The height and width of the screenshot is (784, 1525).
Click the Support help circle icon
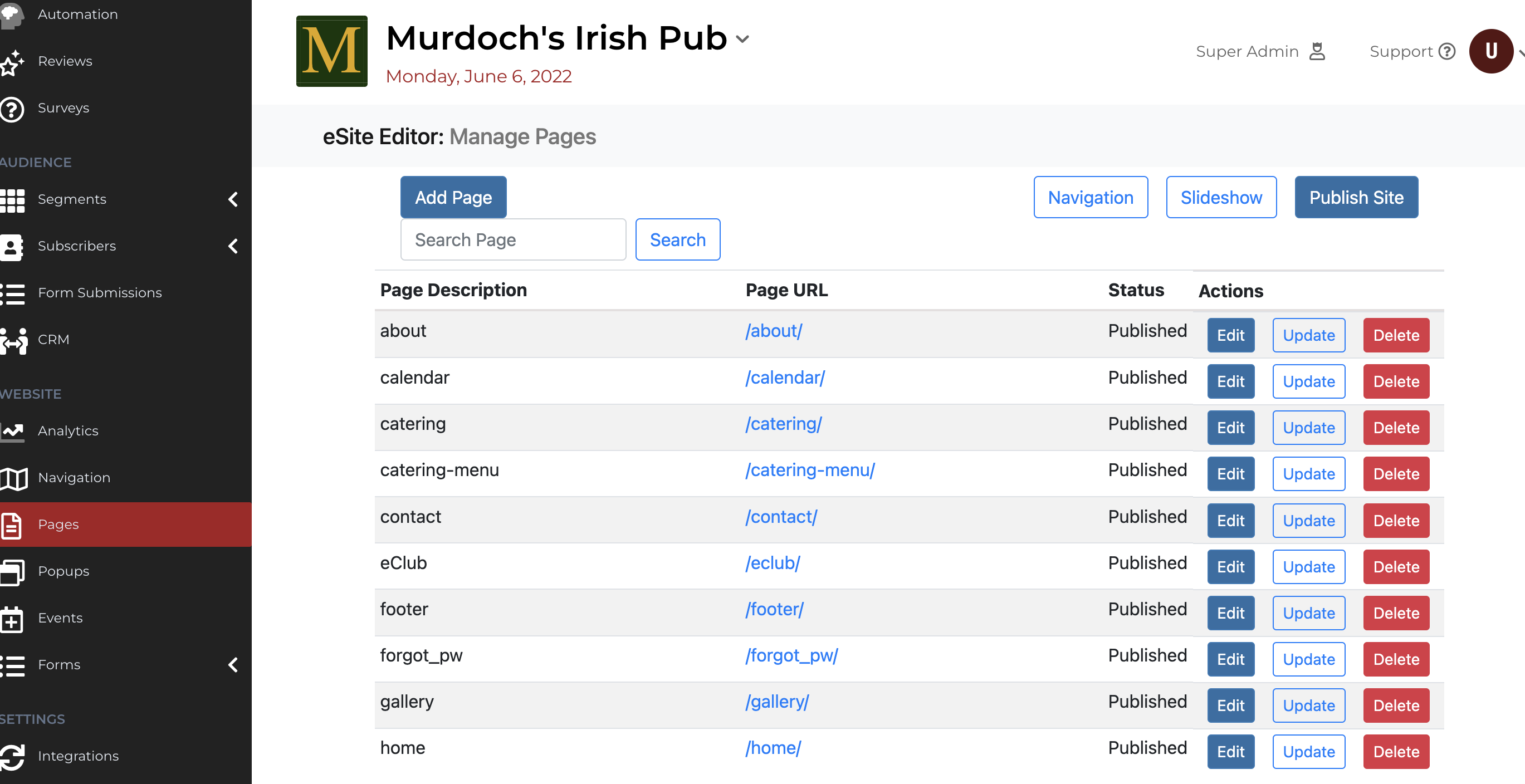coord(1446,51)
